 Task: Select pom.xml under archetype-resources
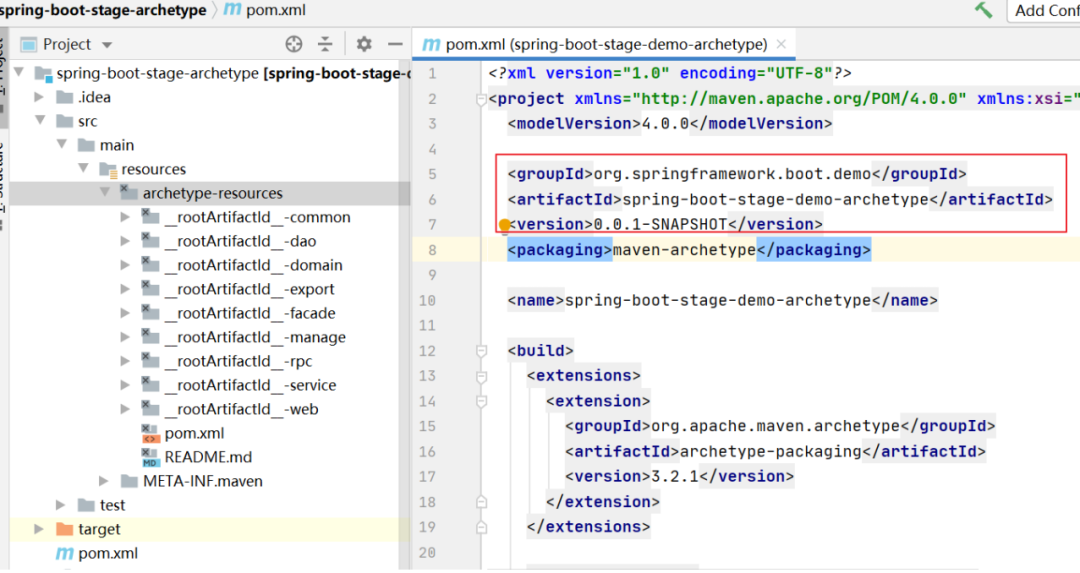[x=194, y=433]
